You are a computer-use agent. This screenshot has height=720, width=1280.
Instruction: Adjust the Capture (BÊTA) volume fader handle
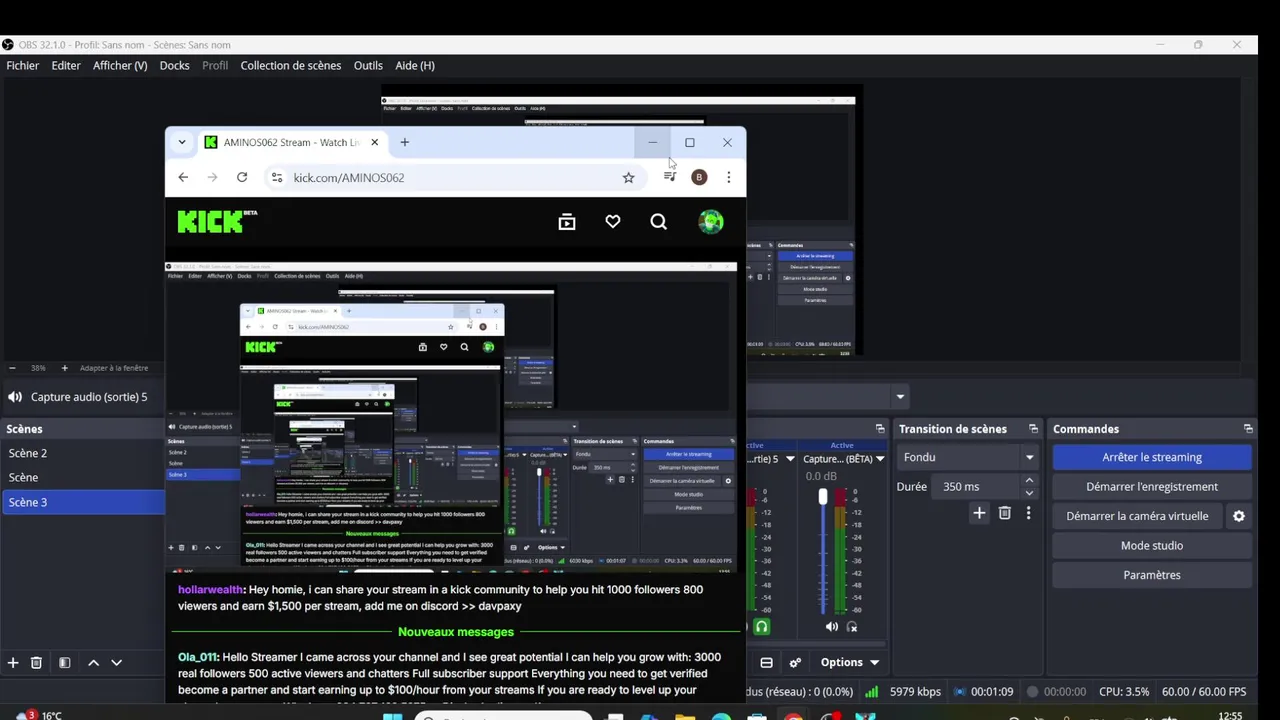[x=823, y=496]
